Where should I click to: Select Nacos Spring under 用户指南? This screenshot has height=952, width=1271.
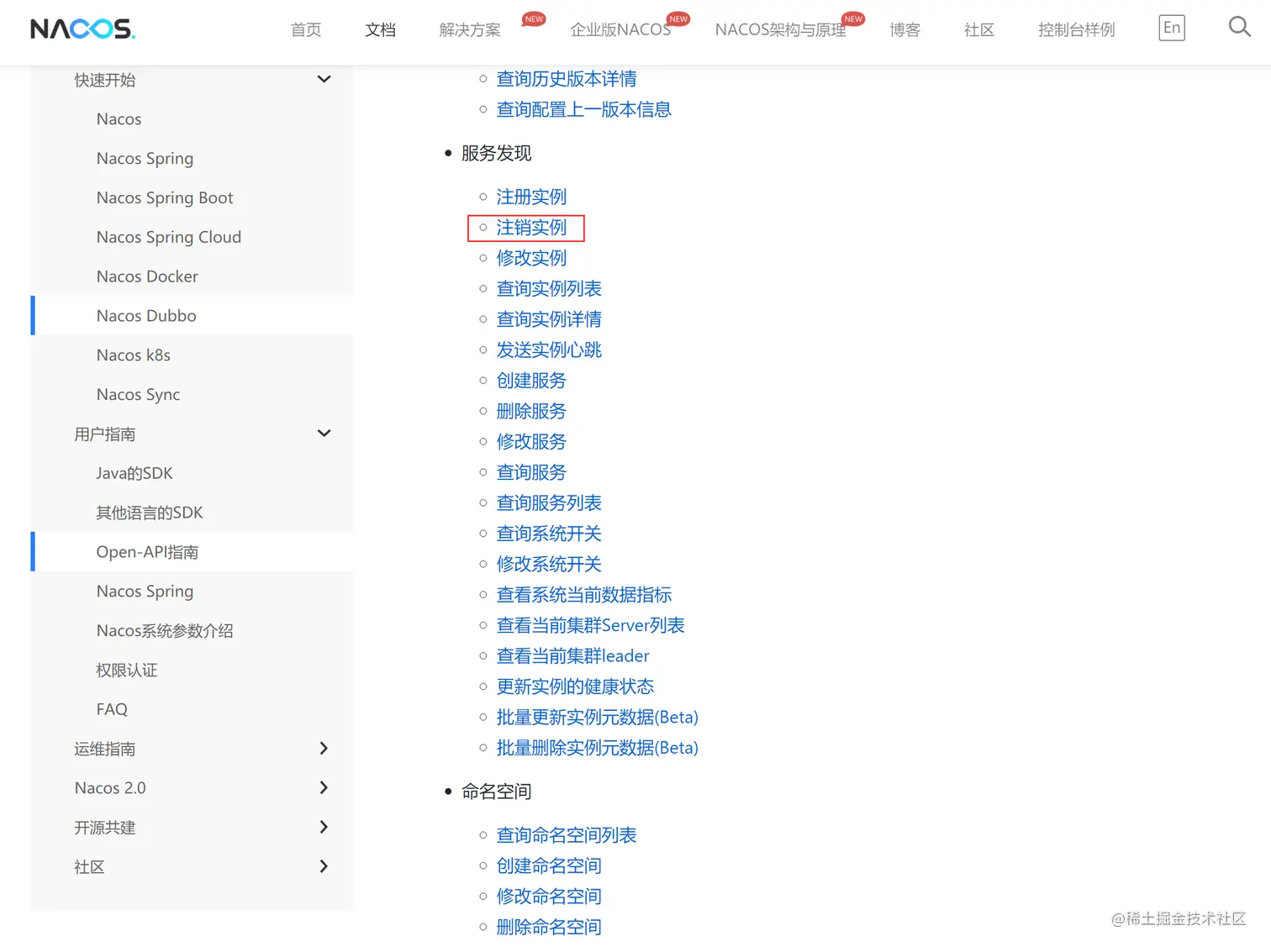pos(145,591)
